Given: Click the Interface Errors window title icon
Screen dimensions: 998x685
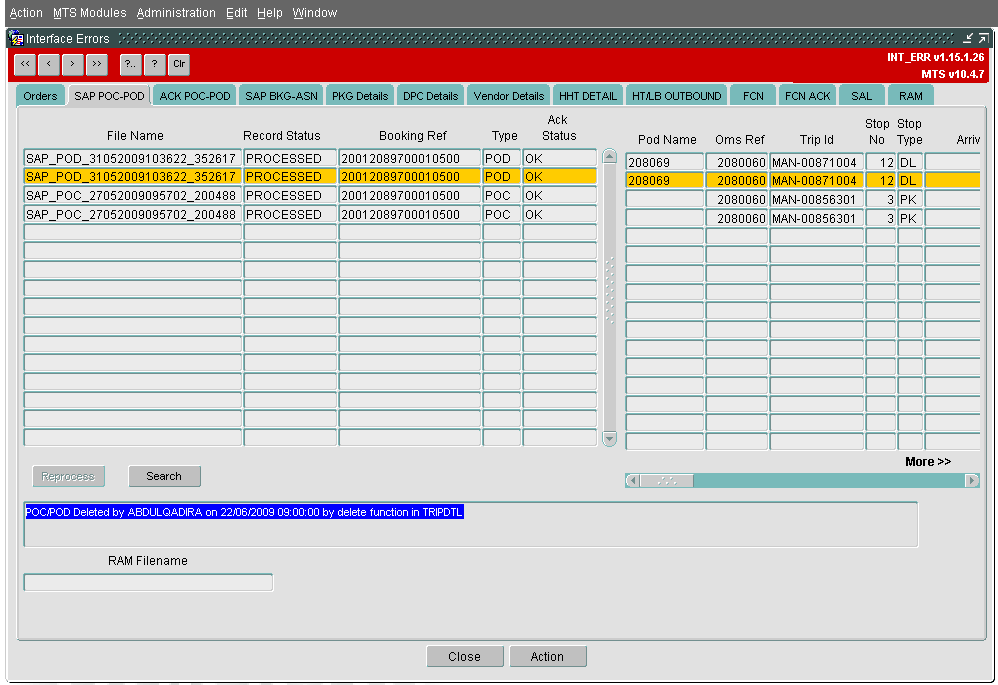Looking at the screenshot, I should coord(17,39).
